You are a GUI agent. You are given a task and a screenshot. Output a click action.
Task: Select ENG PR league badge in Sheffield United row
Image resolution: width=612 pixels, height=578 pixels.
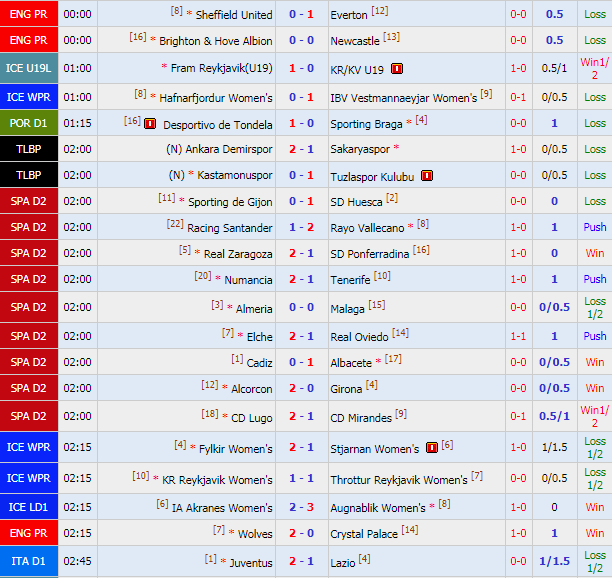click(29, 14)
